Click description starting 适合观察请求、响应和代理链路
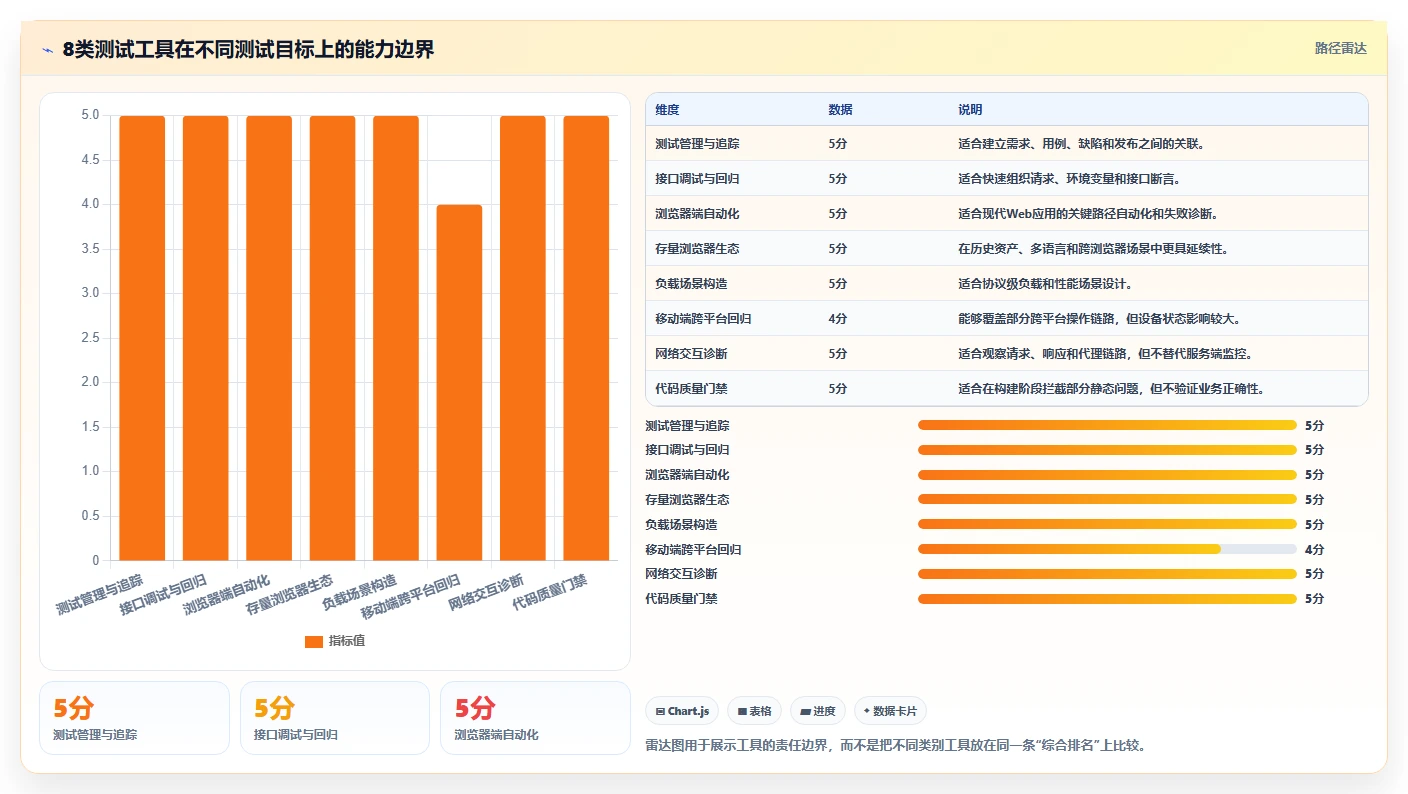1408x794 pixels. click(1105, 354)
